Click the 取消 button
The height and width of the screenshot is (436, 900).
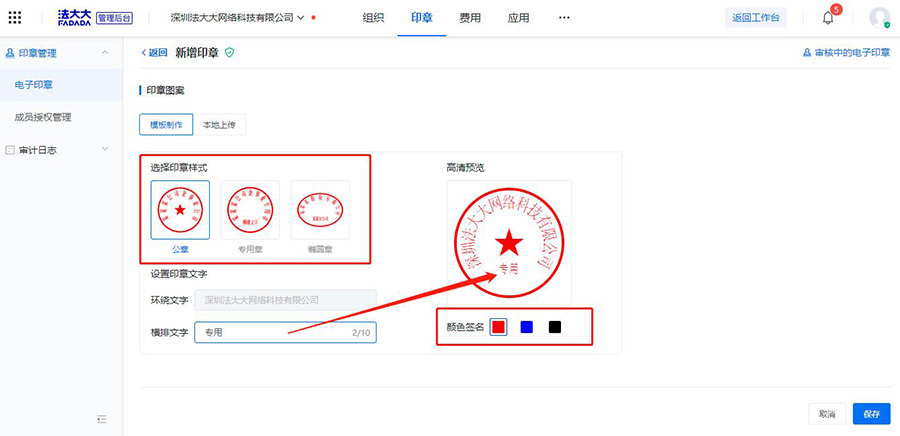827,414
